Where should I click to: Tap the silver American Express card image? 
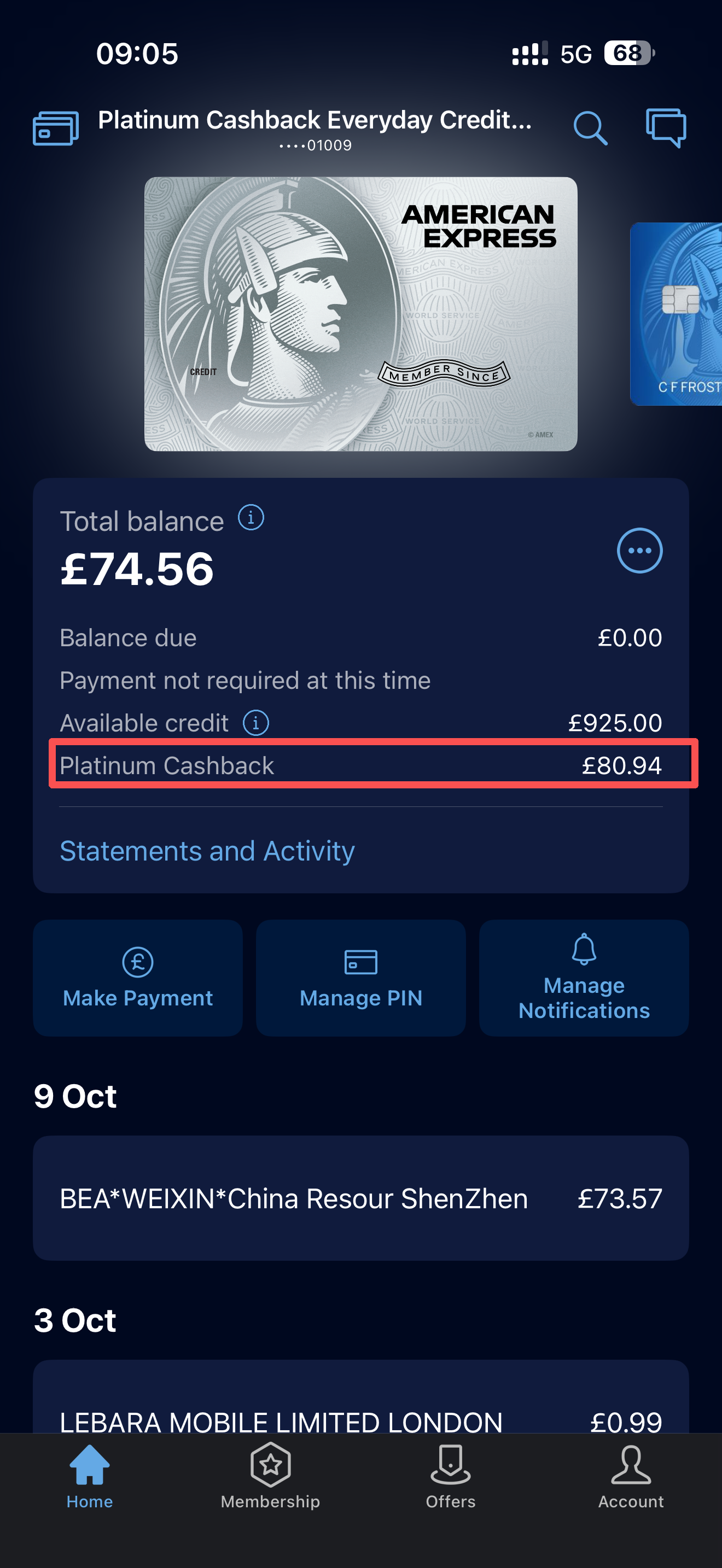pos(360,314)
